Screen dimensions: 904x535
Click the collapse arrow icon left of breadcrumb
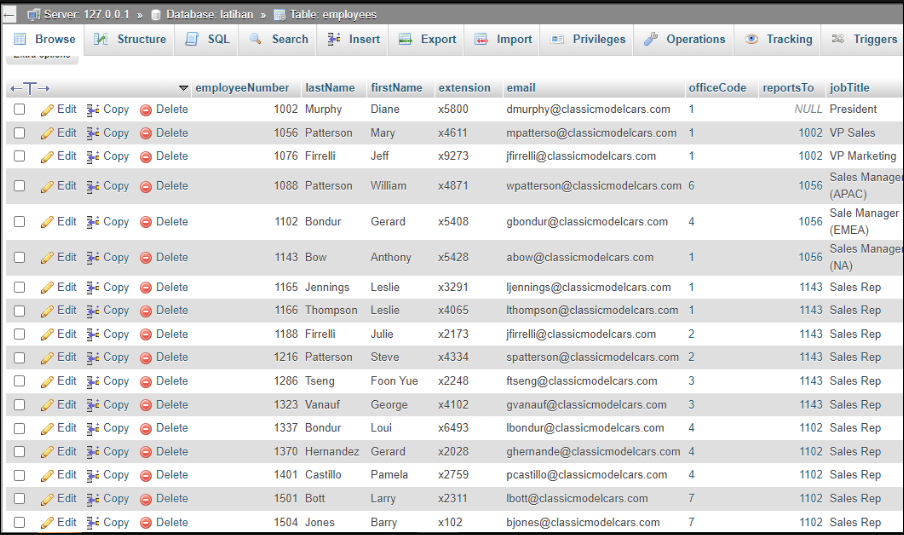[9, 16]
